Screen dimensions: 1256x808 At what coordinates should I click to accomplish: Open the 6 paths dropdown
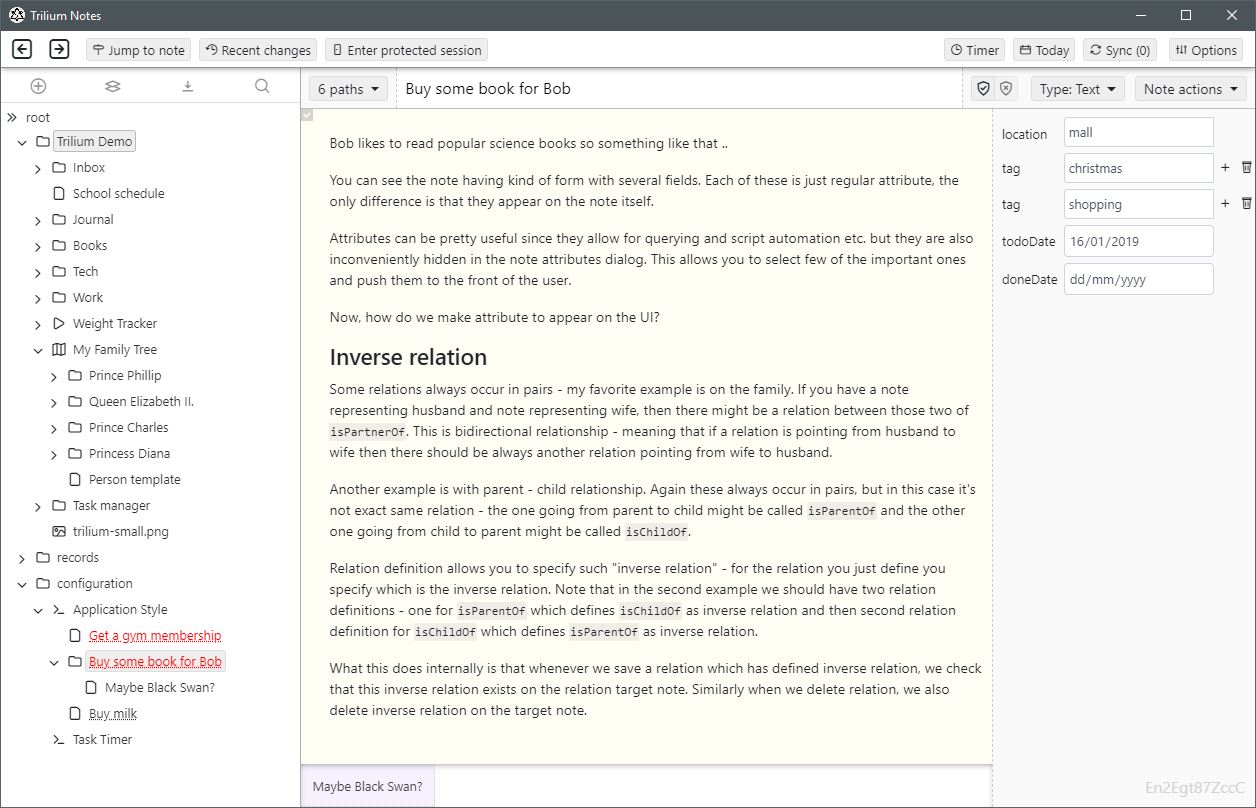point(348,89)
